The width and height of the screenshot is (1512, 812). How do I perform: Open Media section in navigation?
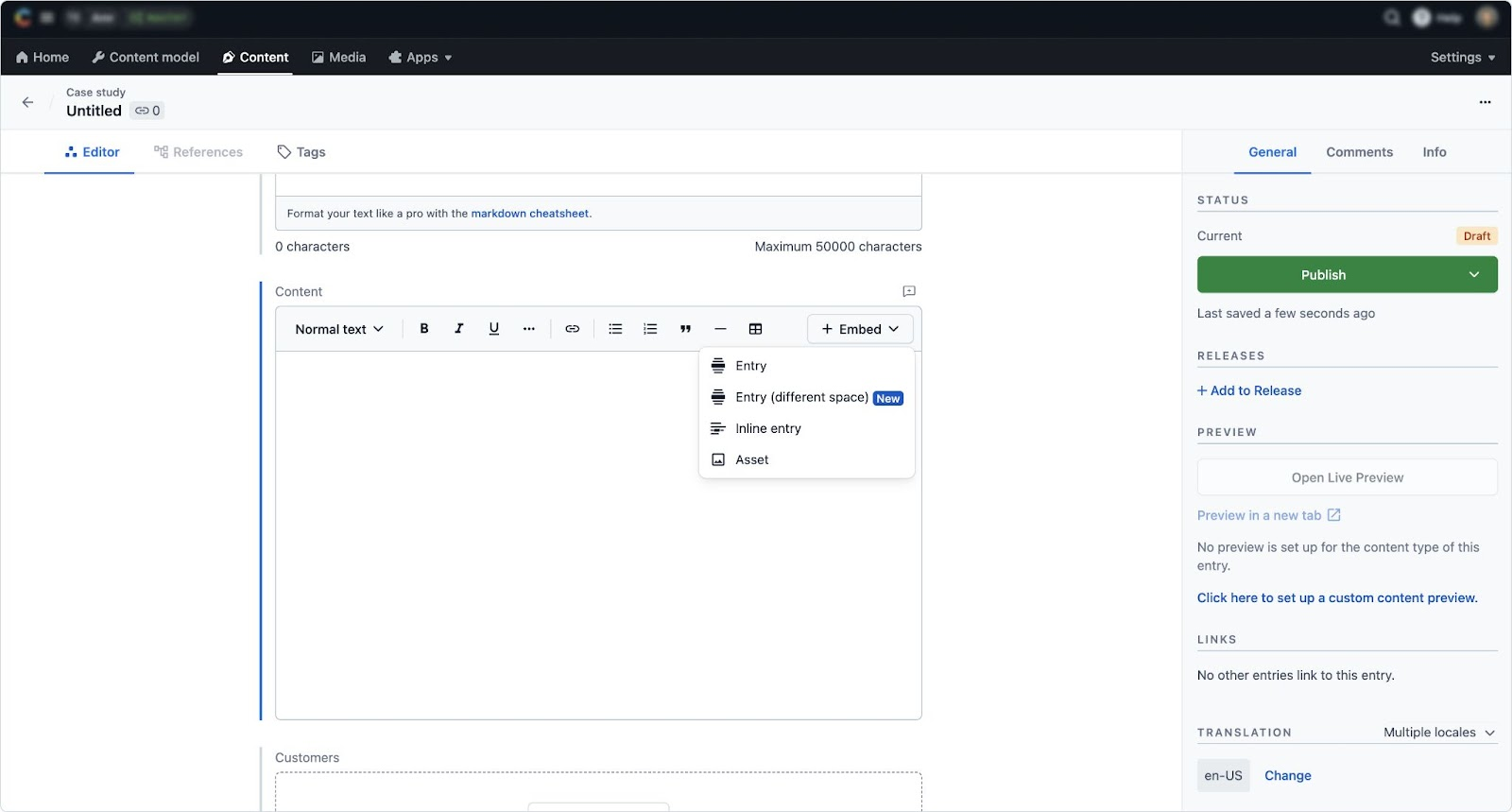[x=338, y=58]
